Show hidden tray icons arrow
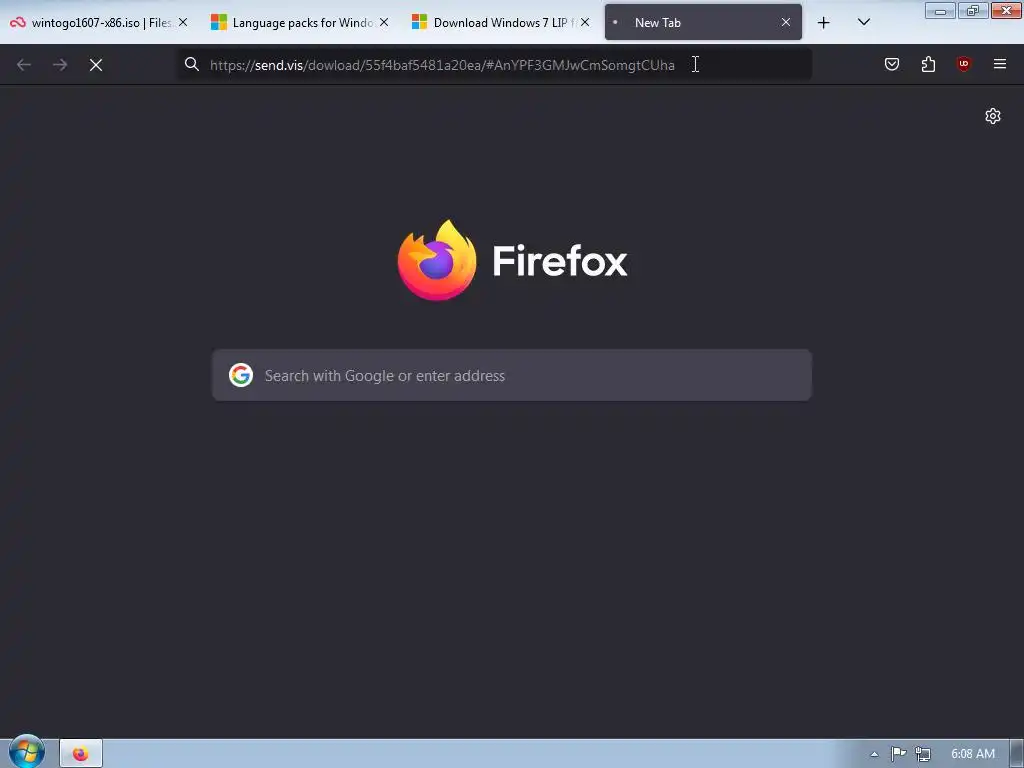 pyautogui.click(x=874, y=754)
